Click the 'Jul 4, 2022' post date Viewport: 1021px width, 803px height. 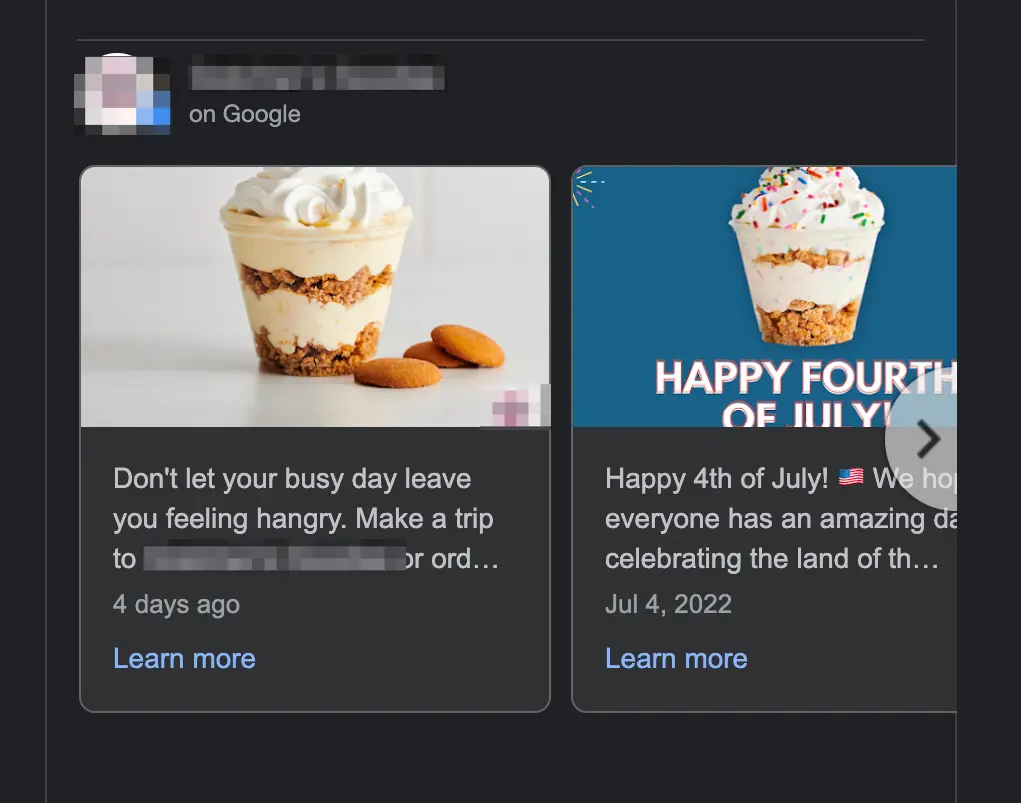(x=668, y=604)
